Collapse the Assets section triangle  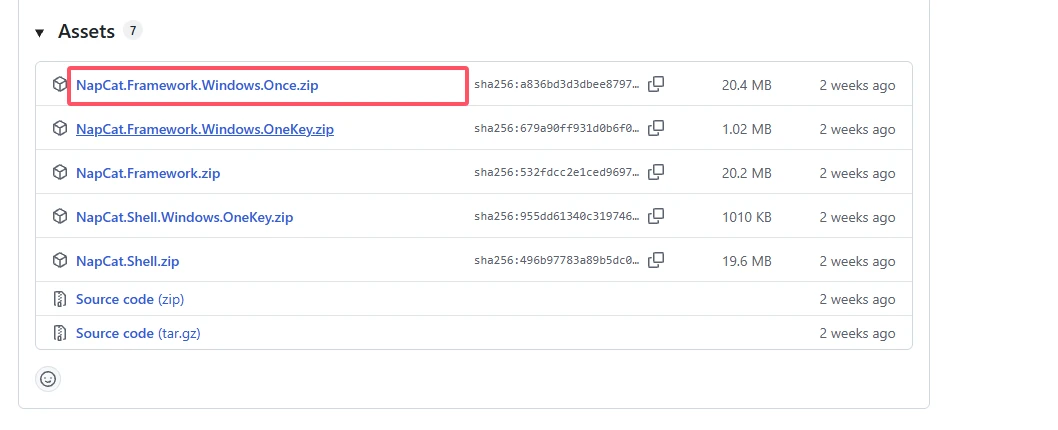click(x=40, y=32)
